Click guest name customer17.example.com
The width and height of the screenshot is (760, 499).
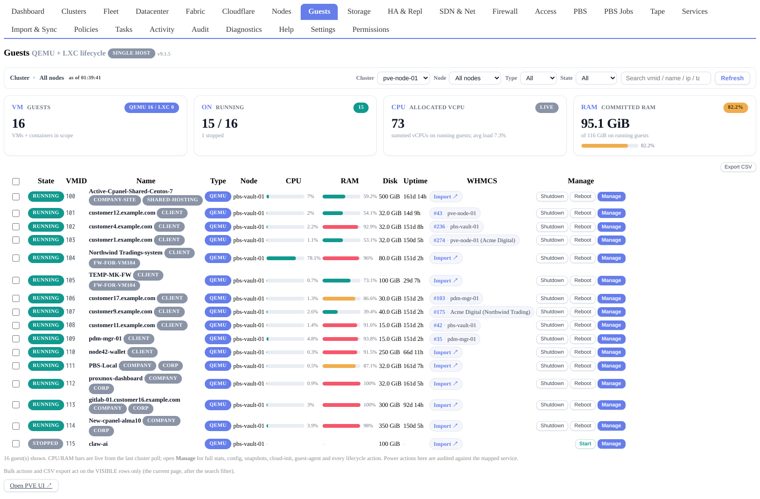[122, 298]
